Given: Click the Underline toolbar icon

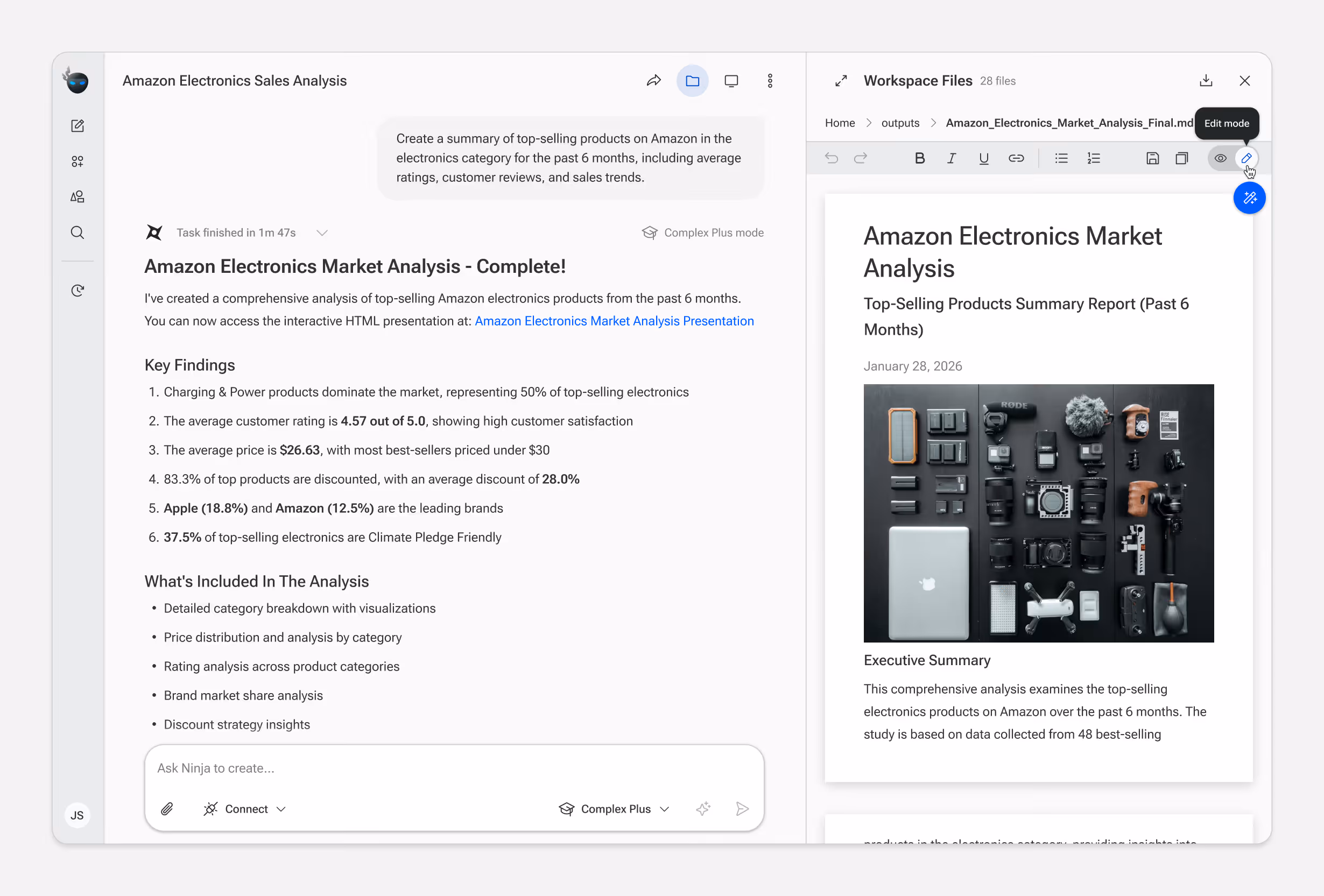Looking at the screenshot, I should [x=983, y=158].
